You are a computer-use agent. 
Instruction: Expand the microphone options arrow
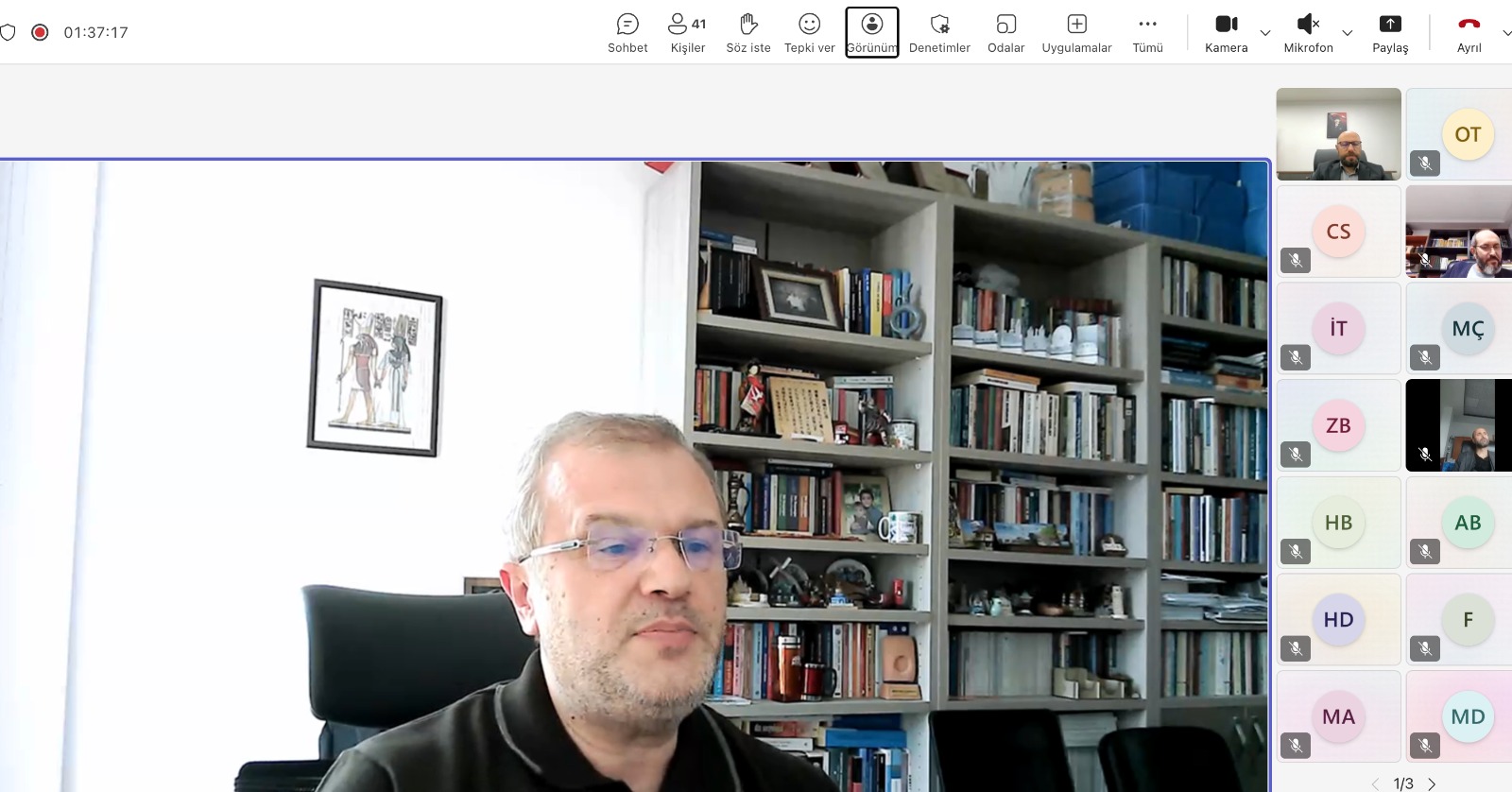[1348, 33]
